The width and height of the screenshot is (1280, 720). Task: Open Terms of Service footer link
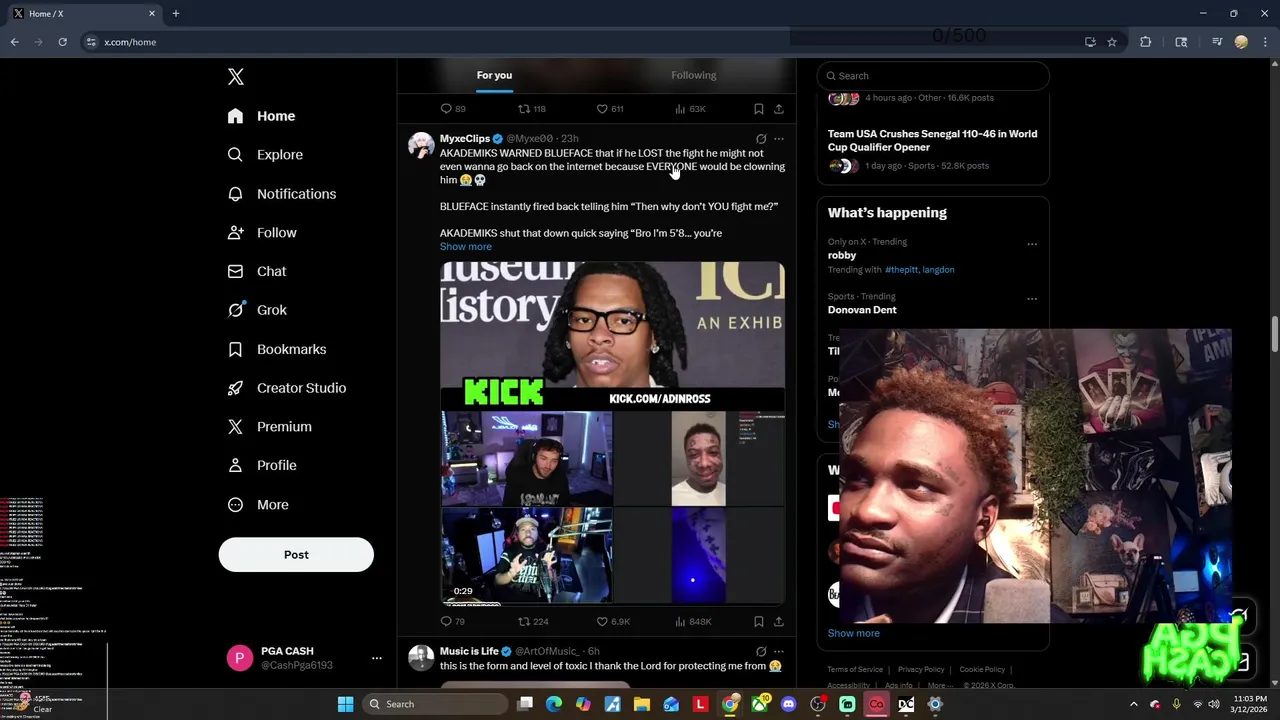(855, 670)
